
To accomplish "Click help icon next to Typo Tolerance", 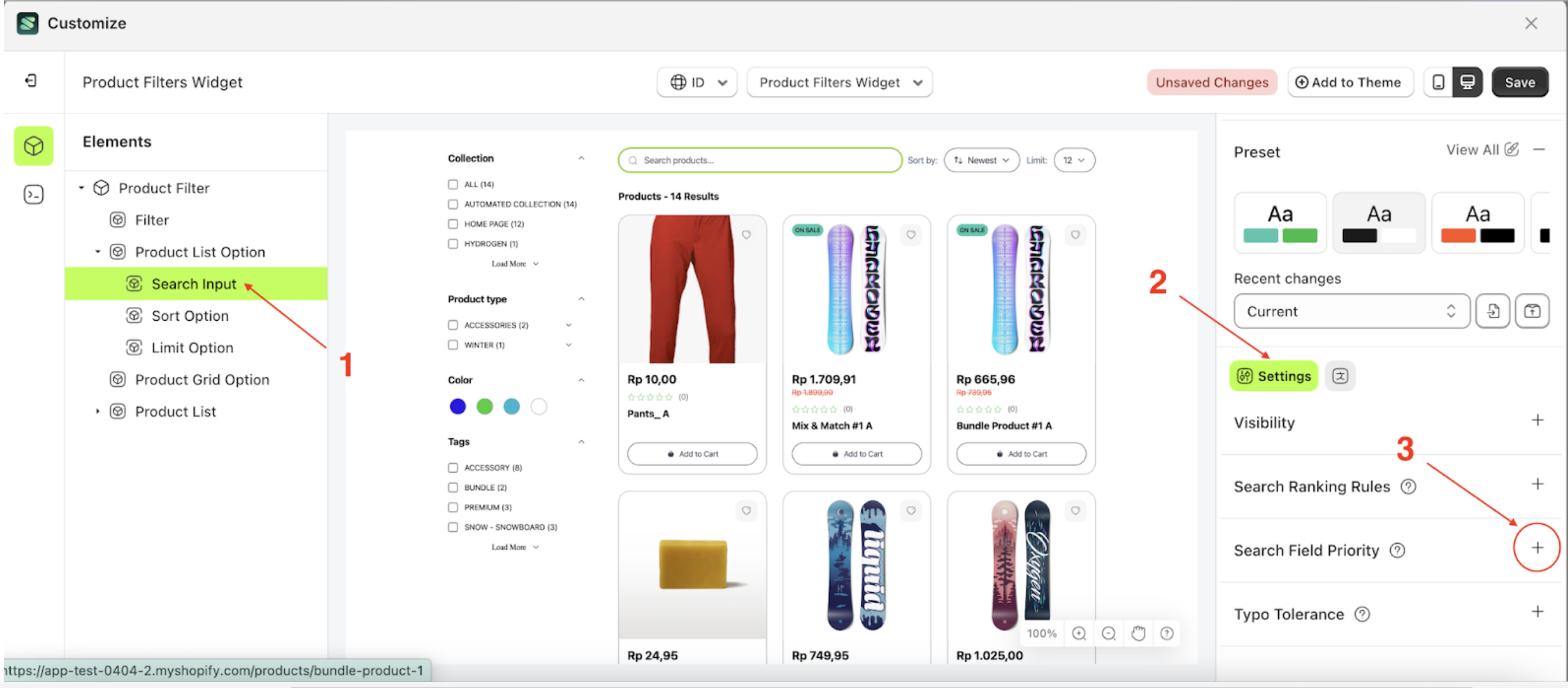I will tap(1362, 614).
